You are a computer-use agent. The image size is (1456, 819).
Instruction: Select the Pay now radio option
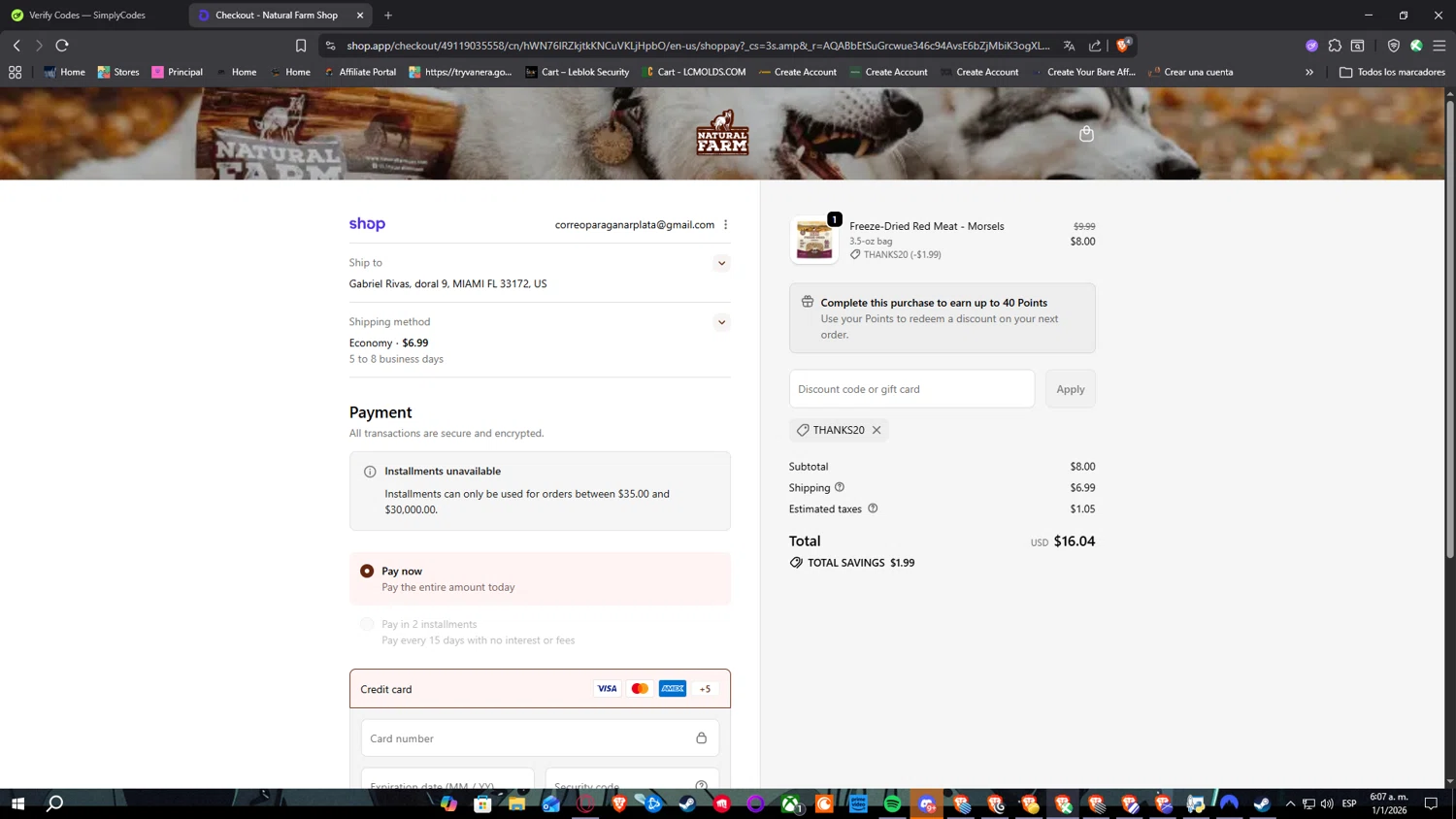click(367, 572)
